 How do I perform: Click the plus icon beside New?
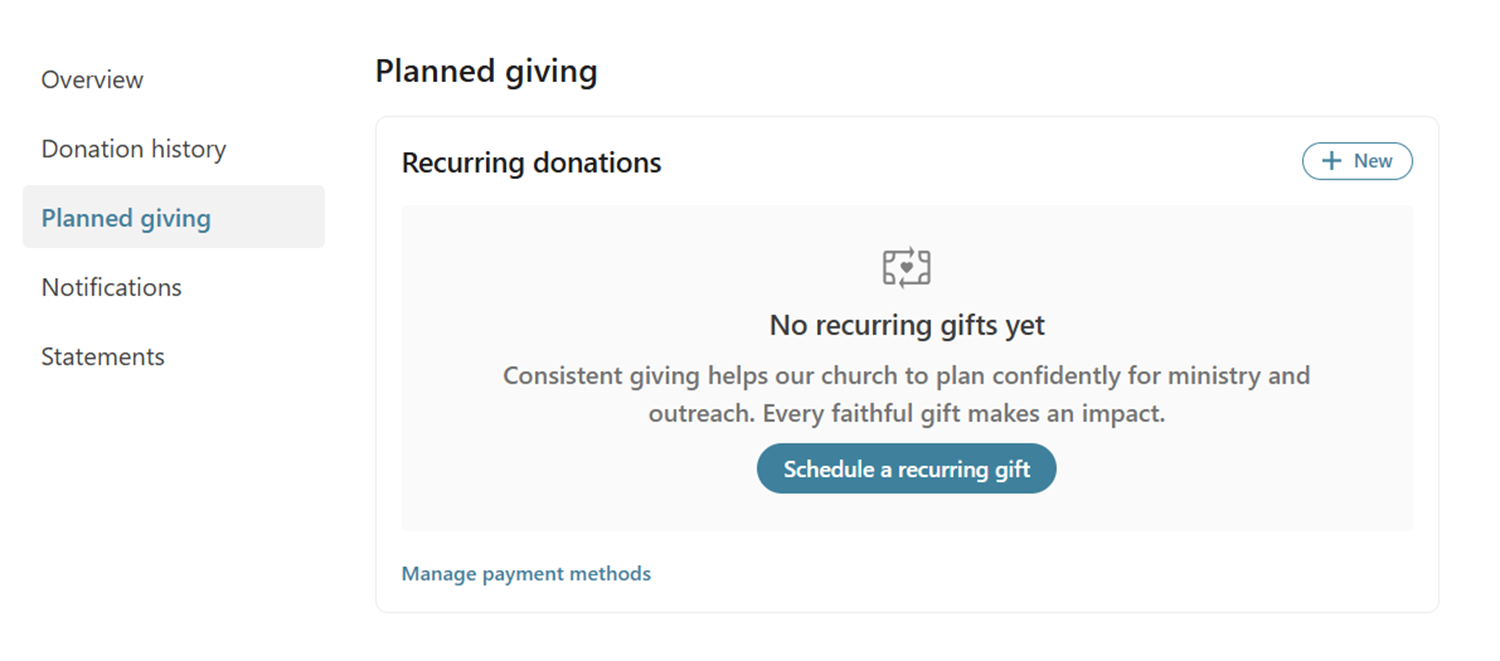[1332, 161]
